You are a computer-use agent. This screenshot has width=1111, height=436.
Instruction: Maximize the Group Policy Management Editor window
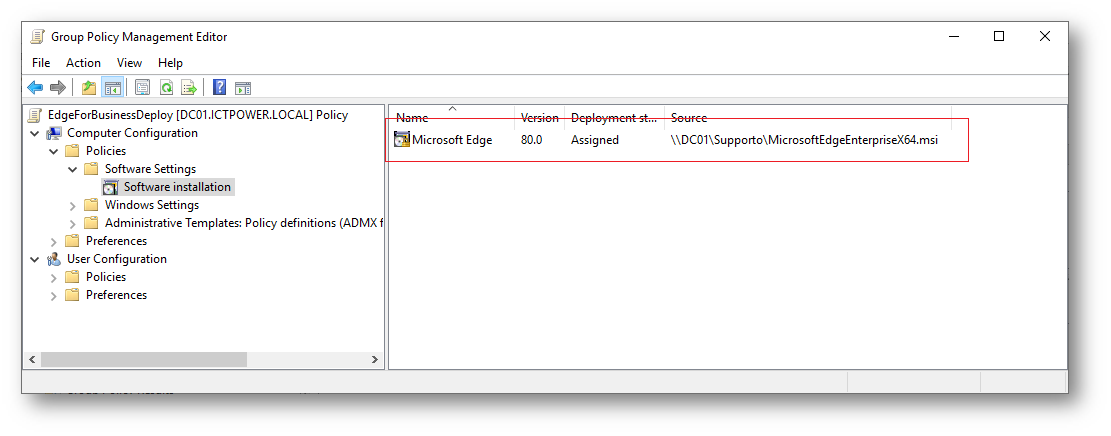pyautogui.click(x=999, y=36)
